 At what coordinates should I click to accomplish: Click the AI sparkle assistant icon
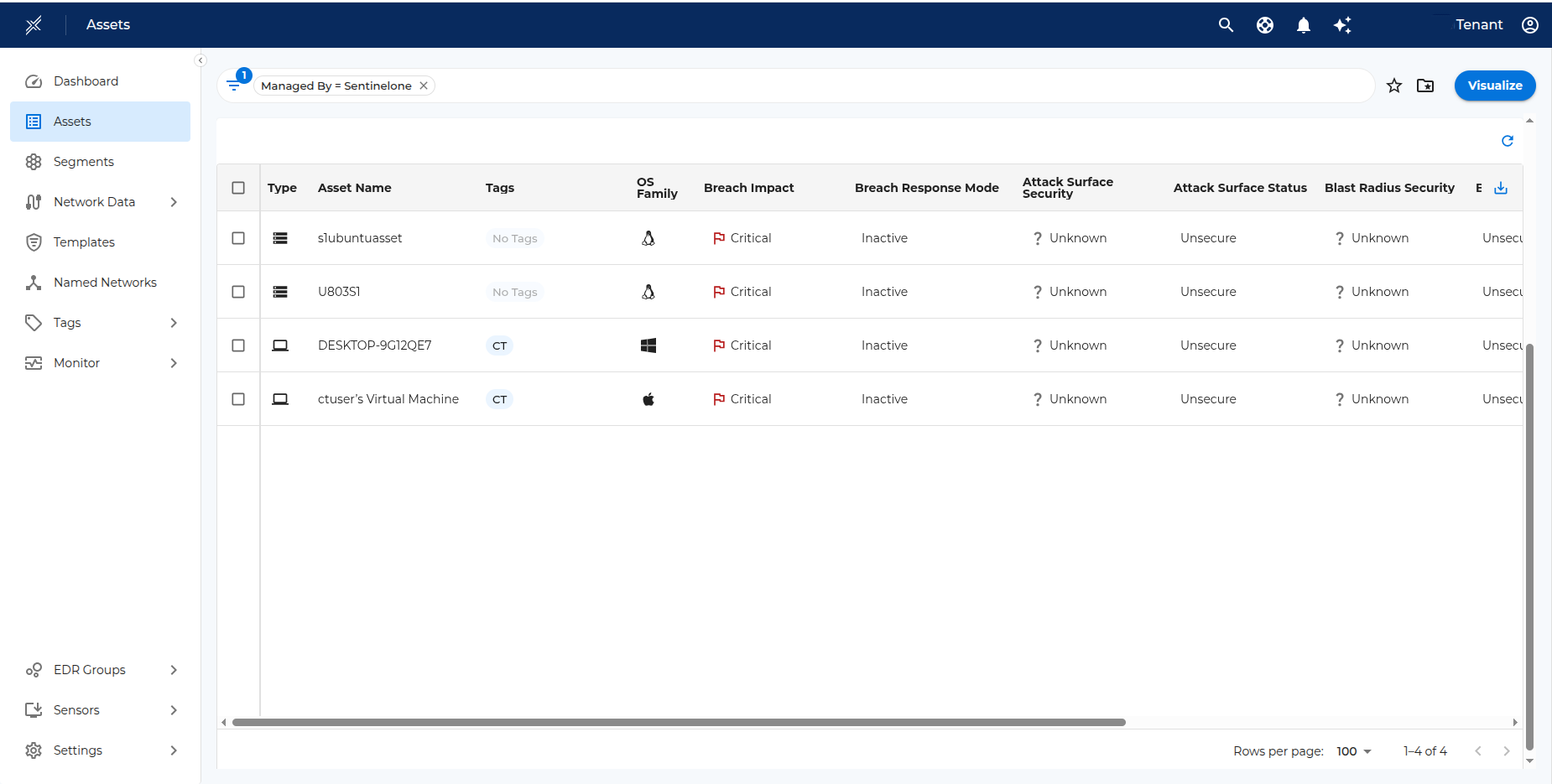[x=1342, y=25]
